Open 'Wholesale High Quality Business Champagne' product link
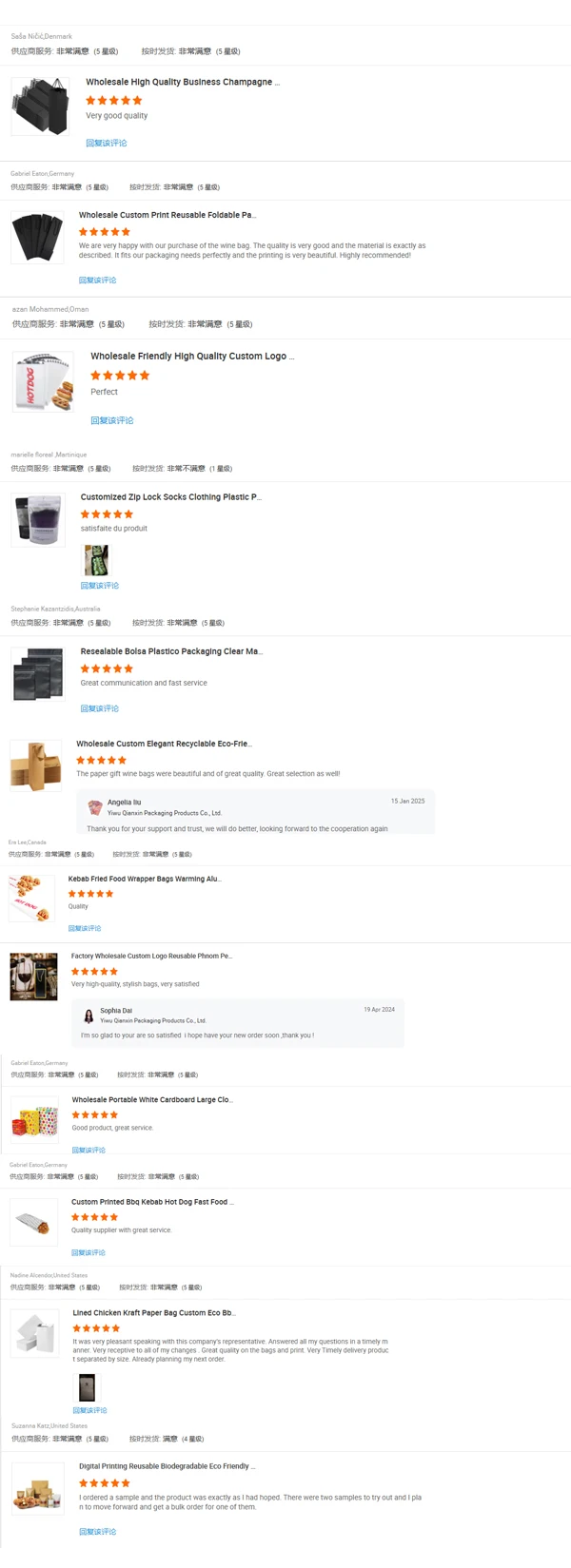 pyautogui.click(x=183, y=83)
